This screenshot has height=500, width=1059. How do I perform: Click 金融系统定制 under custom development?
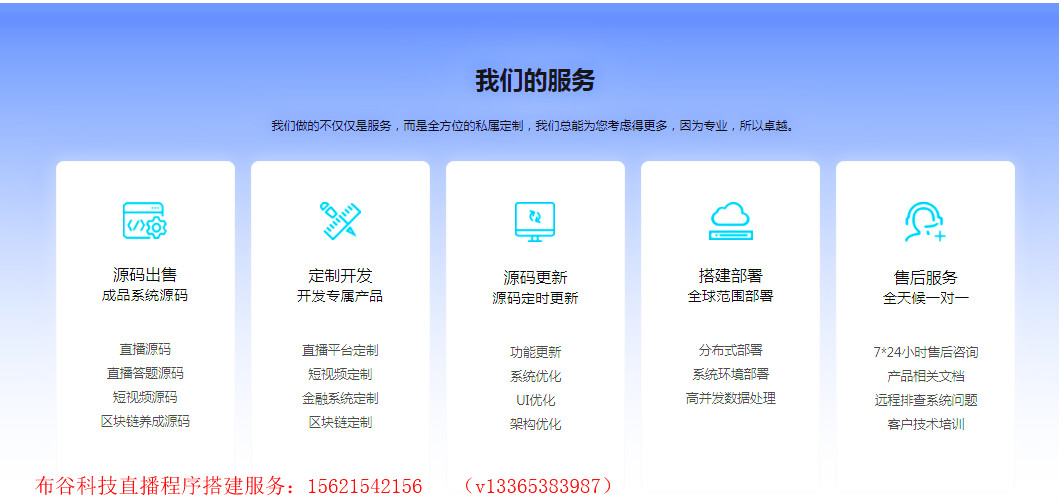coord(340,398)
